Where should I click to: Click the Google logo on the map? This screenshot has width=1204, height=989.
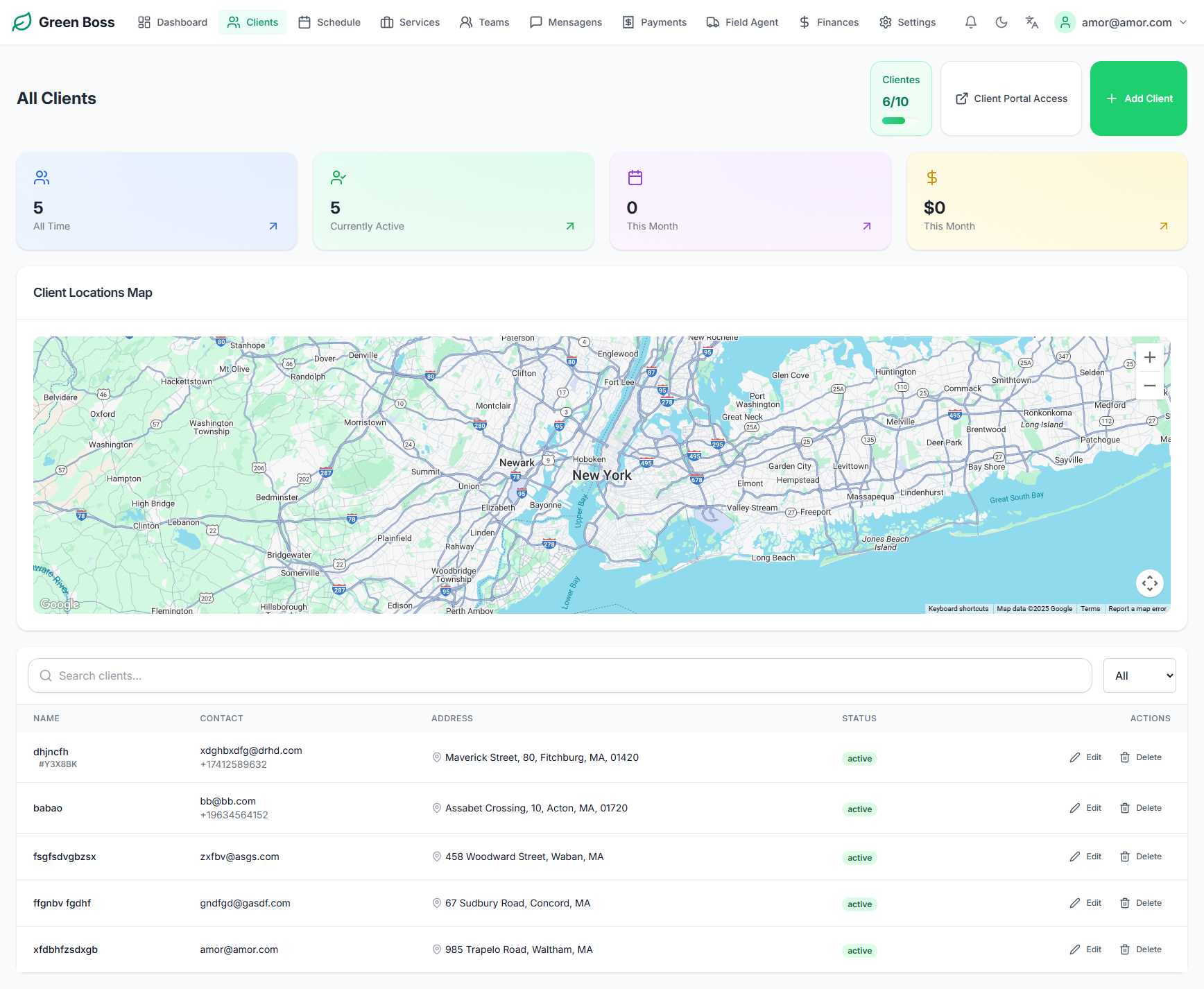coord(60,604)
